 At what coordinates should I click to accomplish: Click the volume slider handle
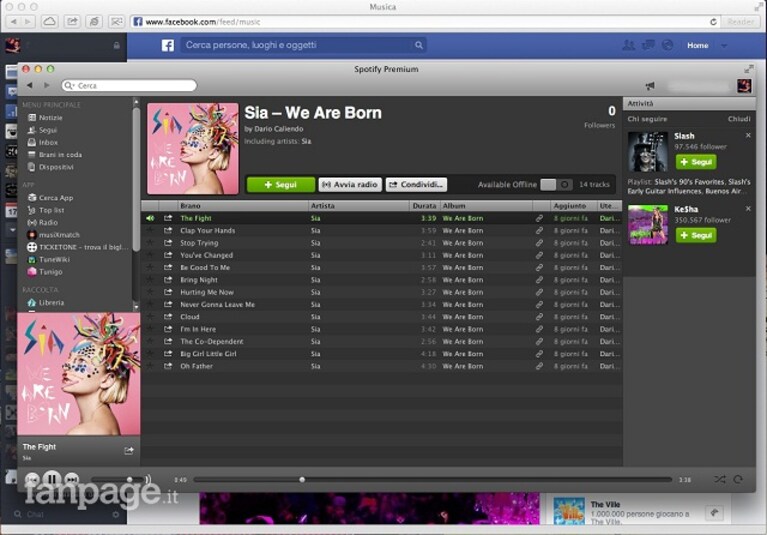130,479
